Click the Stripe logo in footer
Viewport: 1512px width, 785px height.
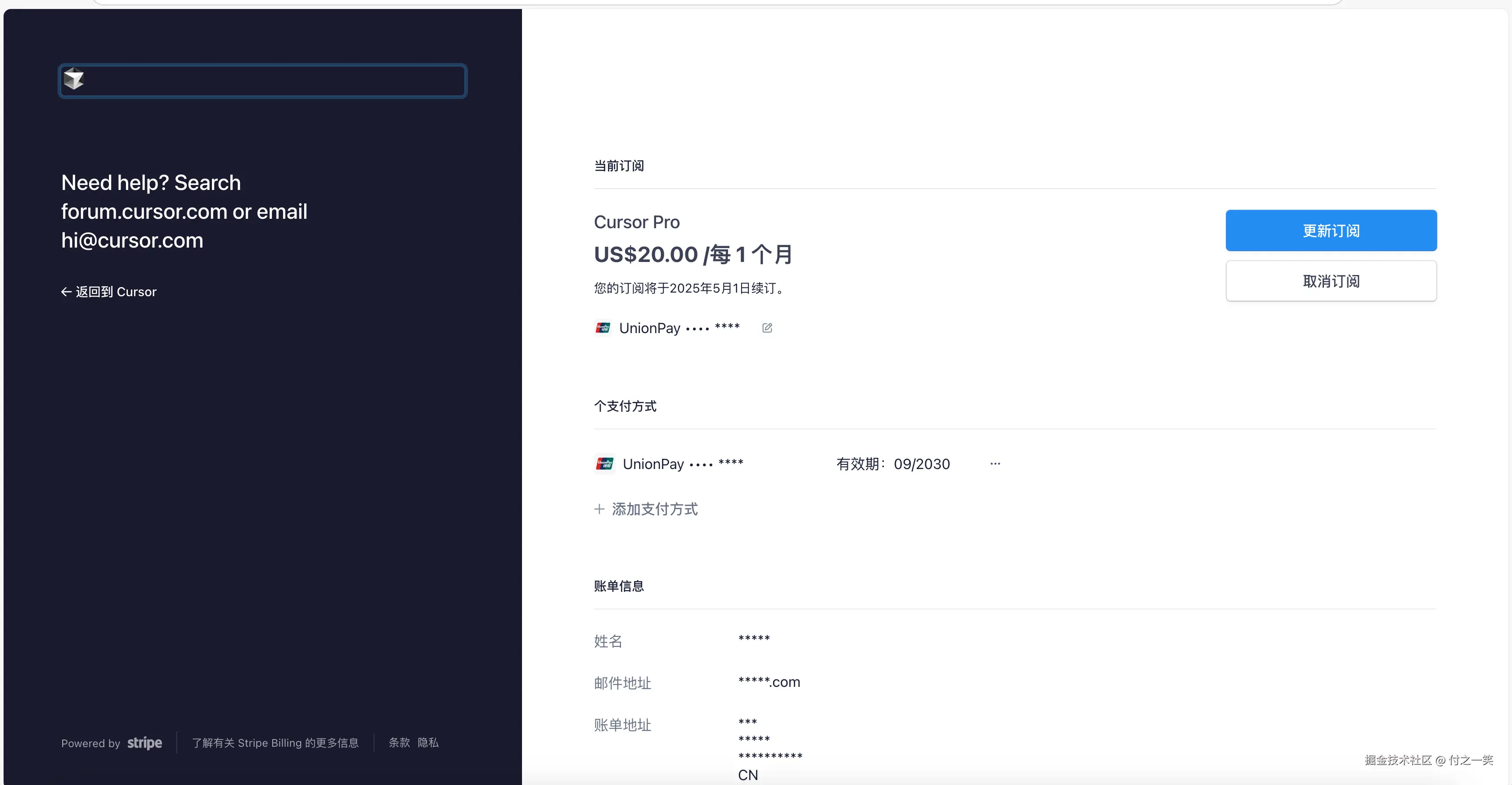(x=144, y=743)
